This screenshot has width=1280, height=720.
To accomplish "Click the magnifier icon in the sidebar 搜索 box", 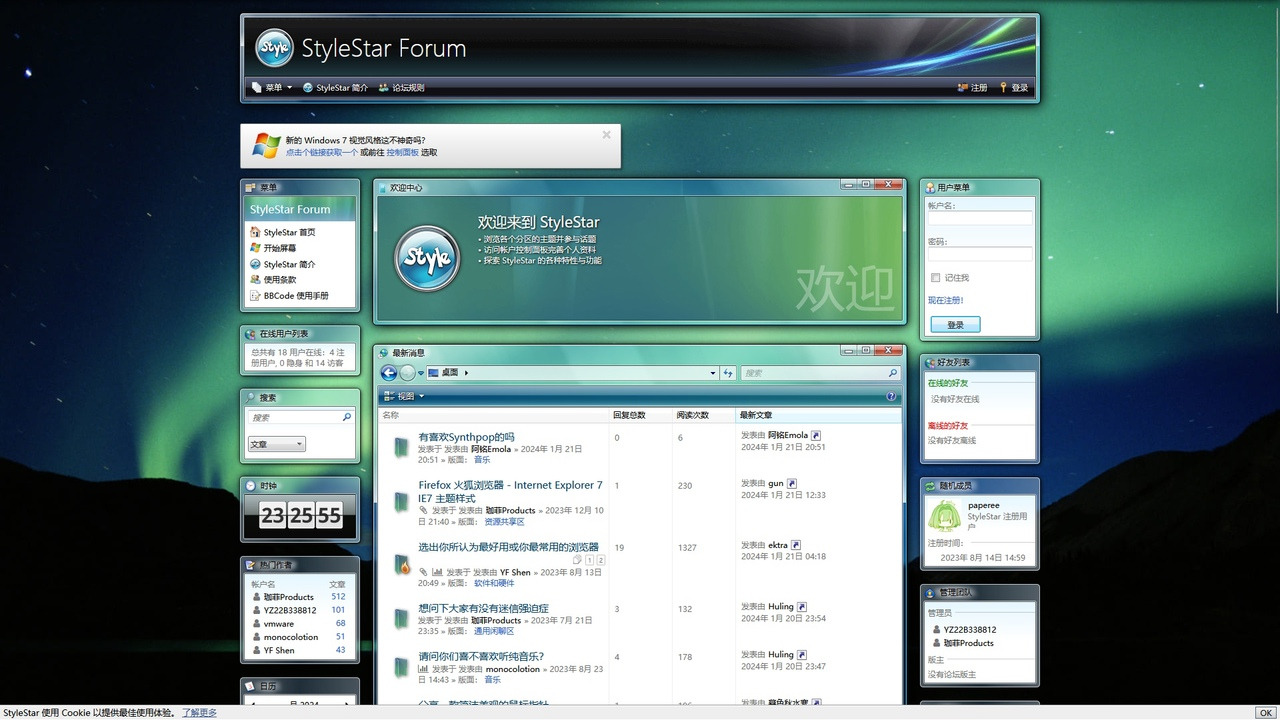I will coord(347,417).
